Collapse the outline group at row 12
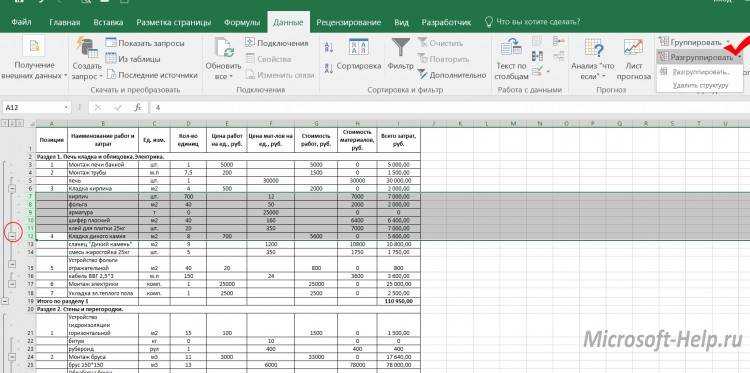This screenshot has width=750, height=373. tap(13, 236)
